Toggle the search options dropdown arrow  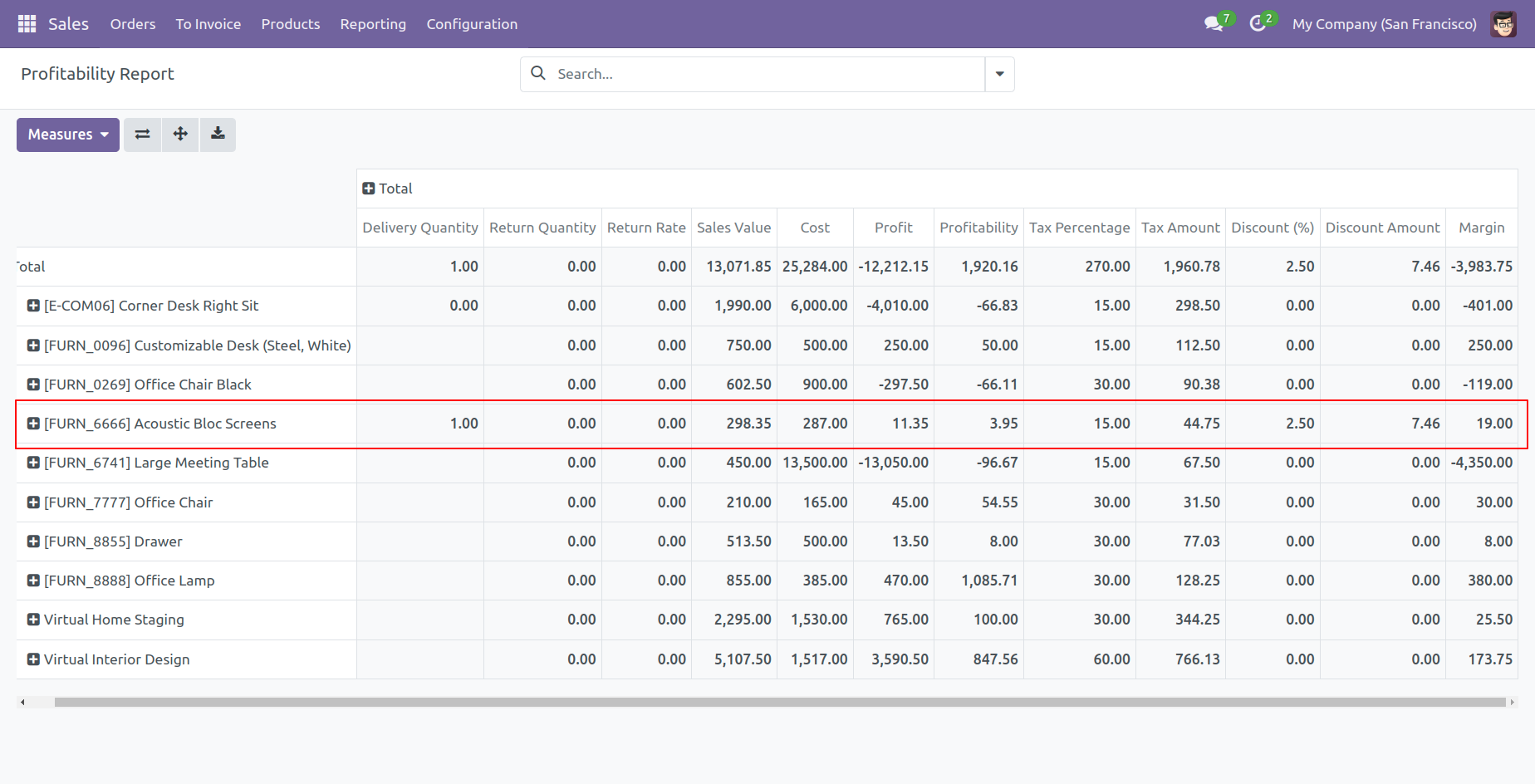coord(999,74)
